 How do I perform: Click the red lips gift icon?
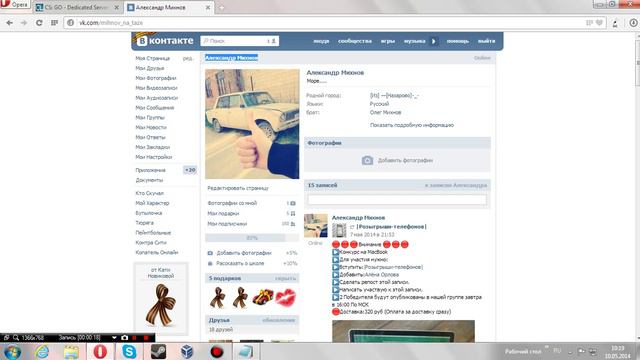pos(286,298)
